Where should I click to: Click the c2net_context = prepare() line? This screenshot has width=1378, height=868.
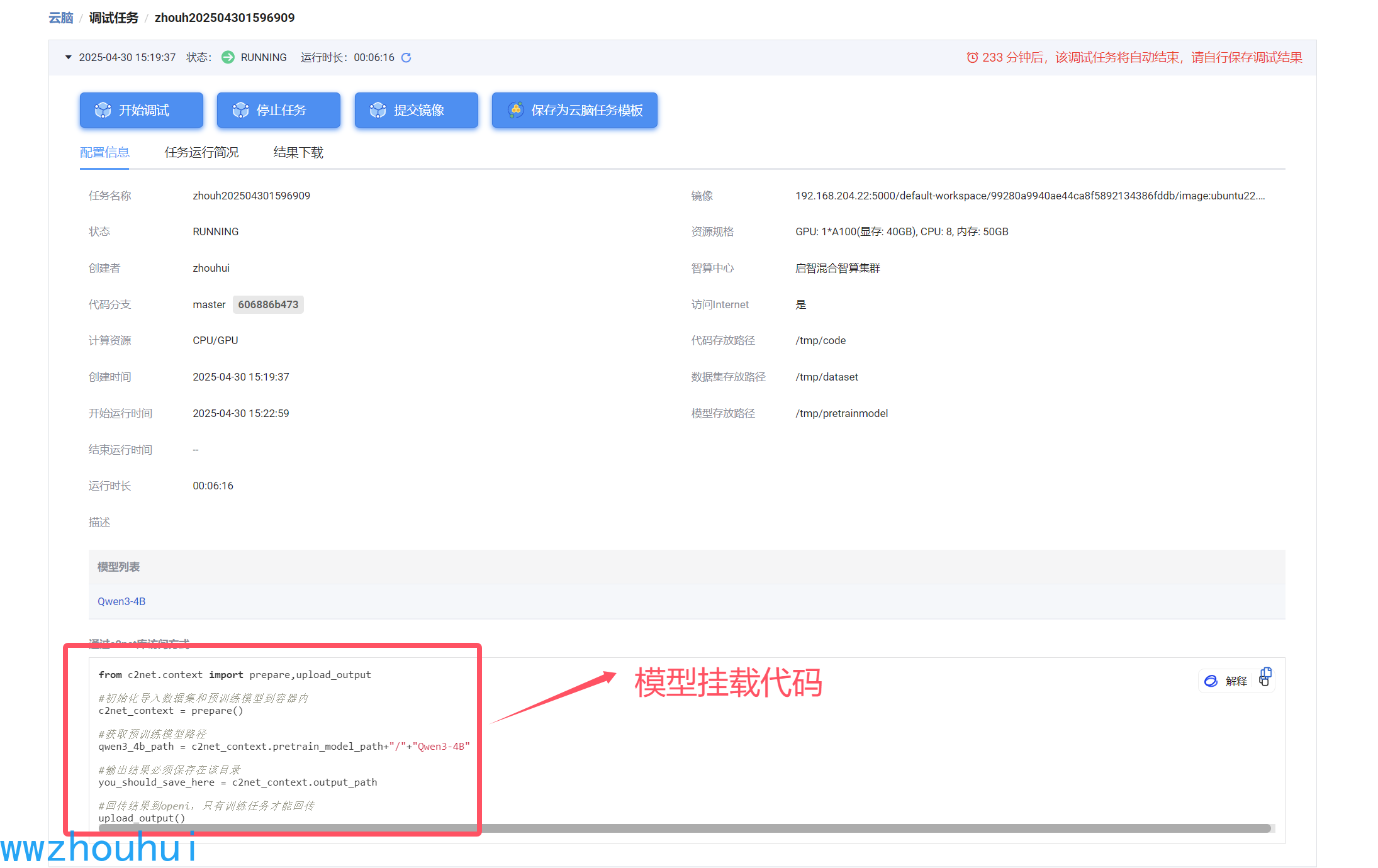point(171,710)
